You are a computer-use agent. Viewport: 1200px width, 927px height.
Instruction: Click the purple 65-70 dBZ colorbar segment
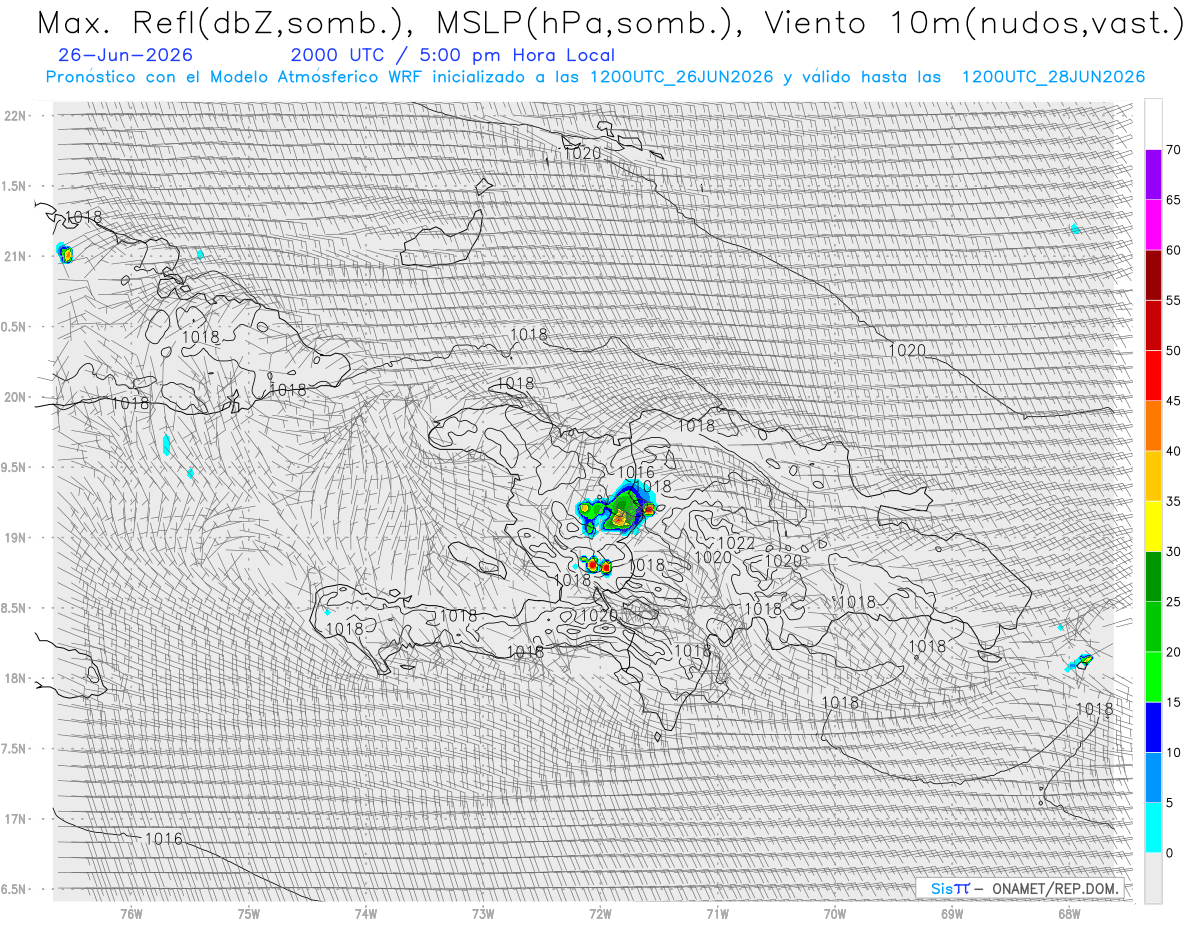pos(1153,175)
